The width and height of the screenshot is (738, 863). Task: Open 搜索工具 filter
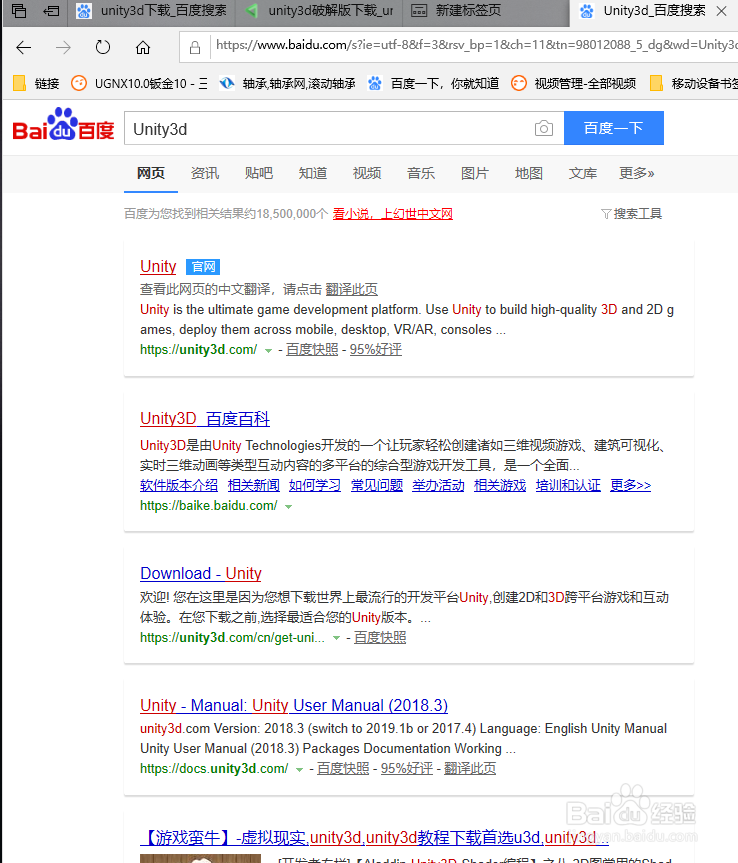click(632, 214)
